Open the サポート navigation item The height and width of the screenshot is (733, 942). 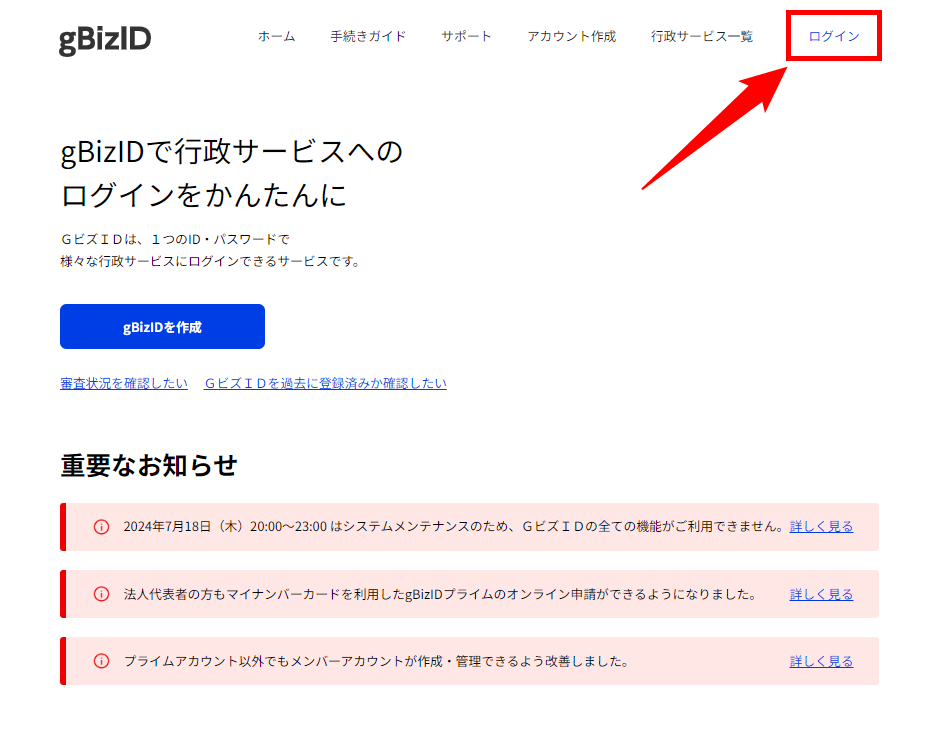pyautogui.click(x=466, y=37)
